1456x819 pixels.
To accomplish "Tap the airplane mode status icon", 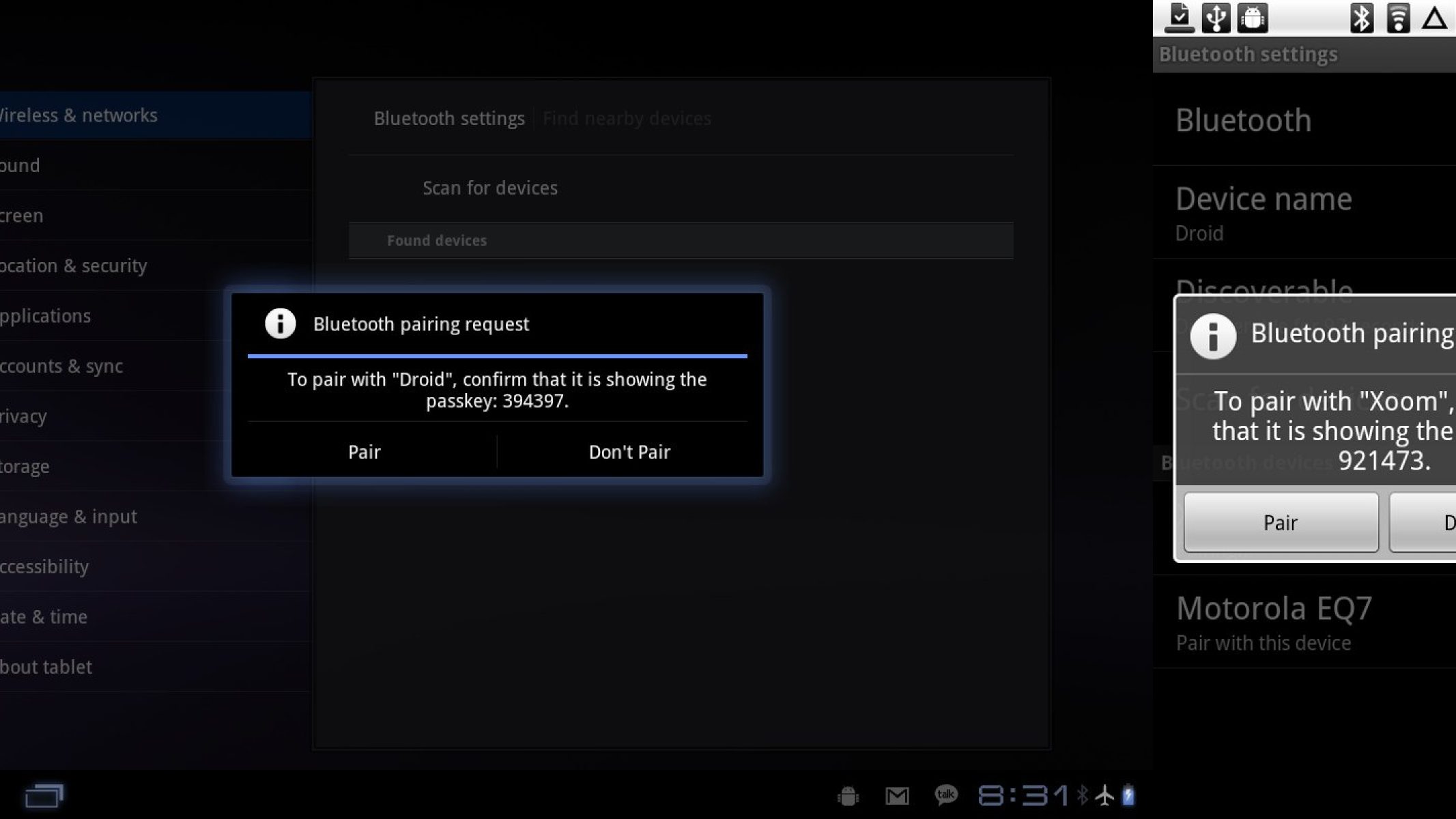I will [x=1104, y=795].
